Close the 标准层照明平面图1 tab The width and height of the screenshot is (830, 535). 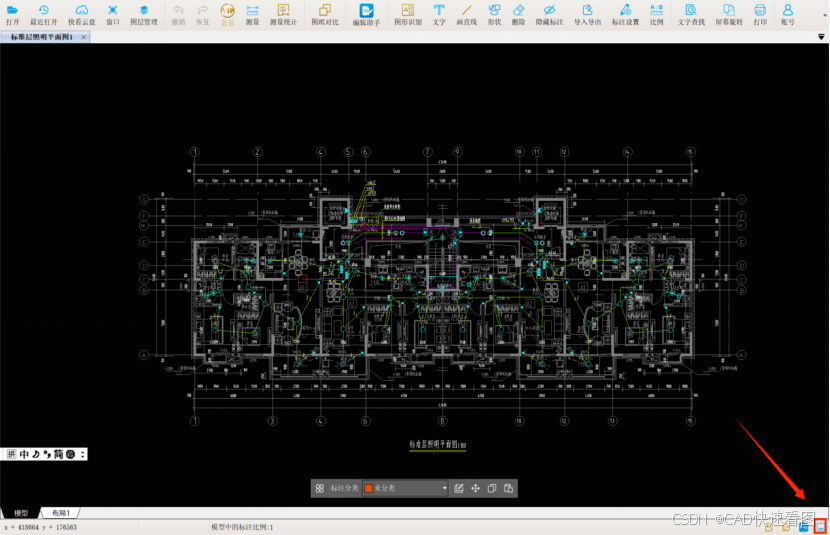tap(84, 37)
